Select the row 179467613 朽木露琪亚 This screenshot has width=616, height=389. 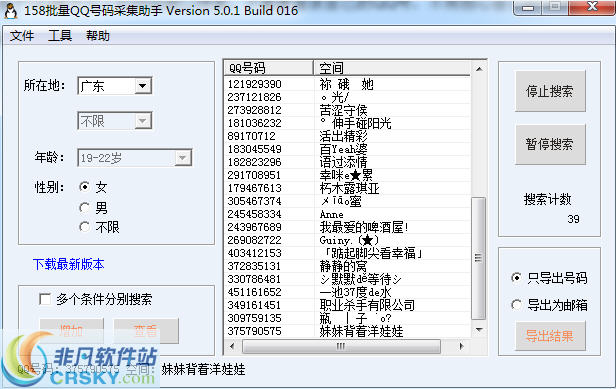[348, 188]
